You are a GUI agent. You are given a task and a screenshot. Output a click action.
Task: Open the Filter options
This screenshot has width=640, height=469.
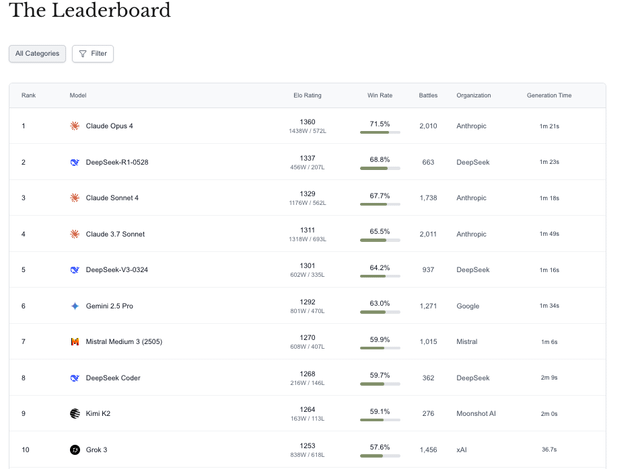click(x=93, y=53)
